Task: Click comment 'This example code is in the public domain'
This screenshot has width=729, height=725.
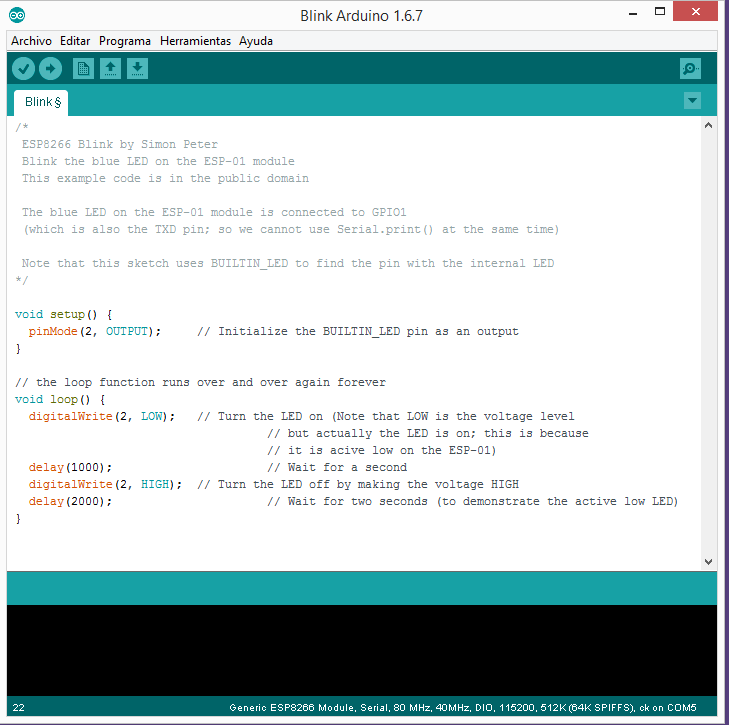Action: coord(165,178)
